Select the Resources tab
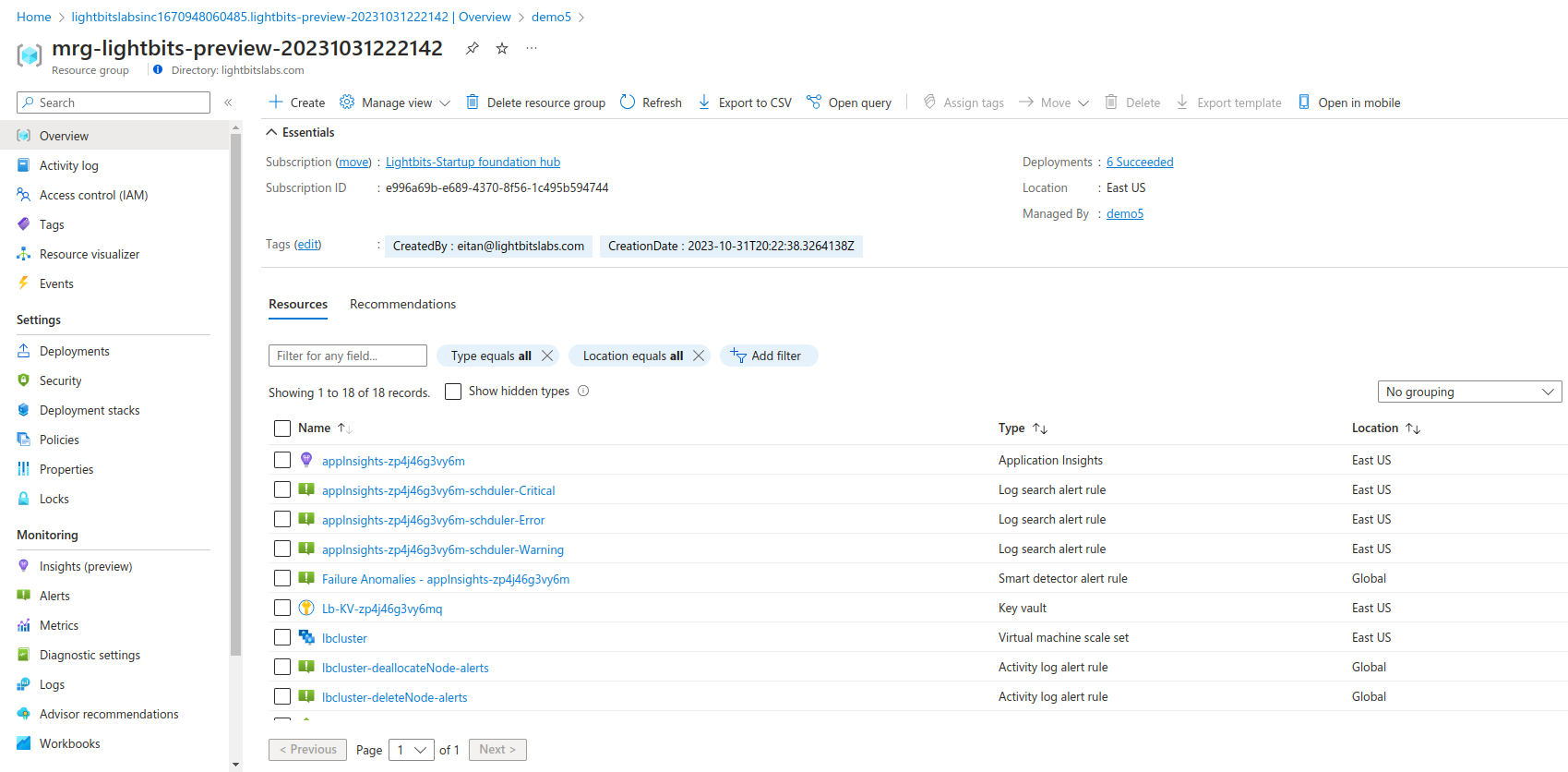1568x772 pixels. [298, 304]
